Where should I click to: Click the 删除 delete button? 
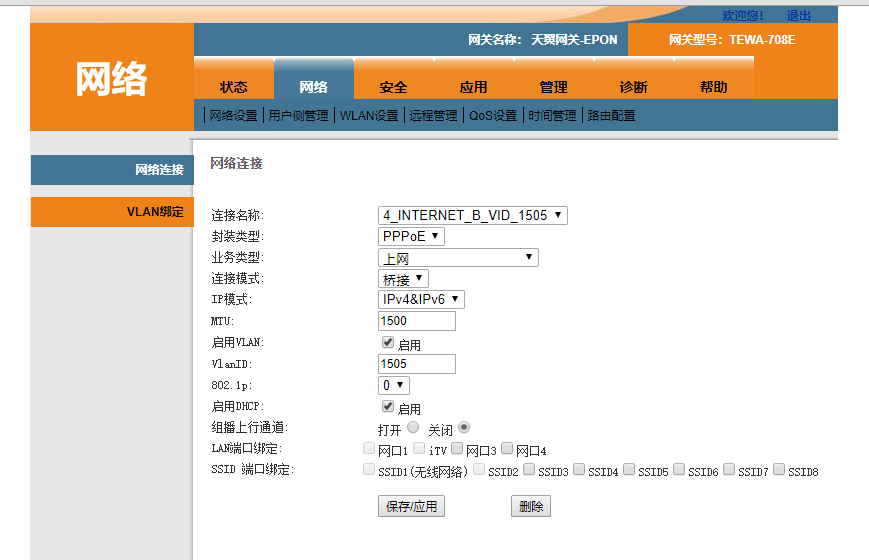(531, 506)
